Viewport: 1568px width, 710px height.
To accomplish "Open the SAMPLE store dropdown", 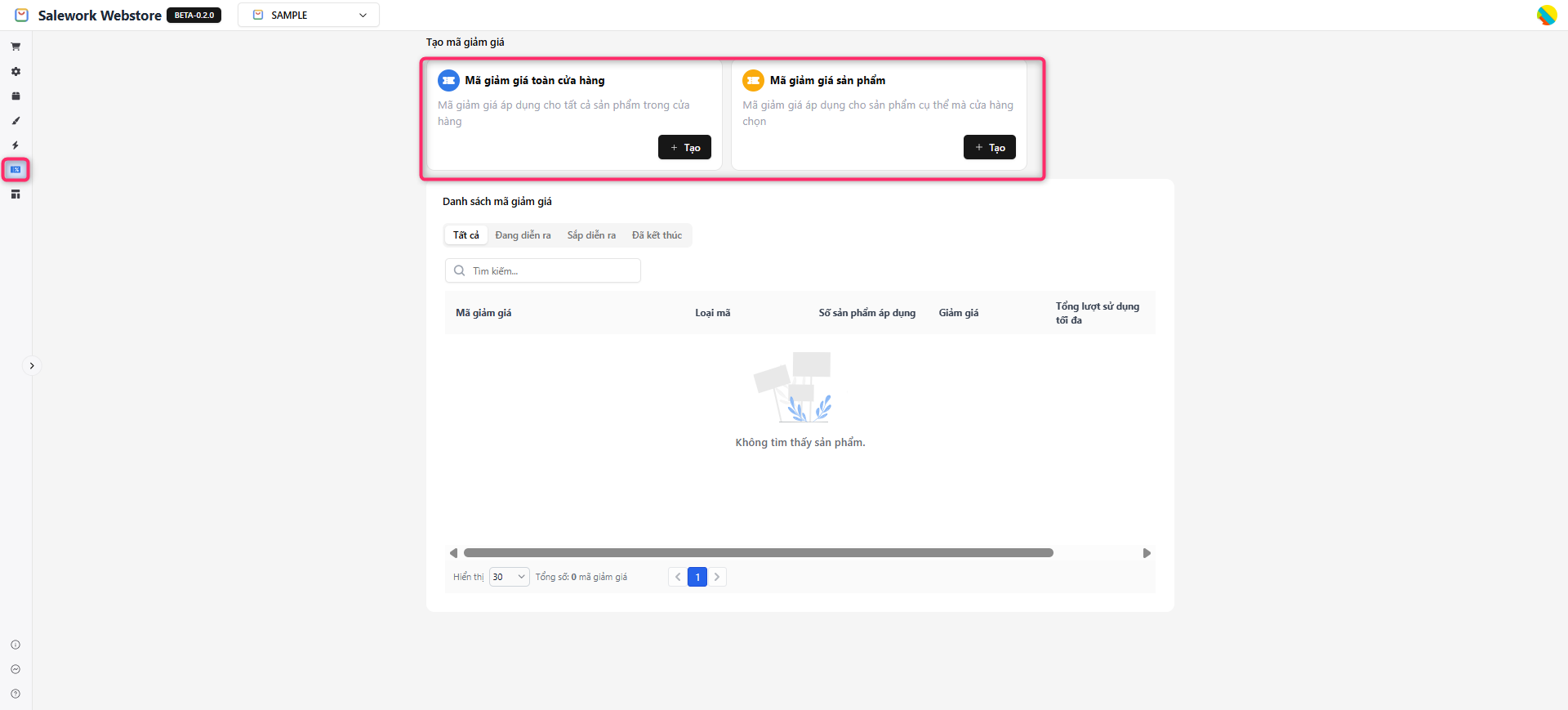I will coord(309,16).
